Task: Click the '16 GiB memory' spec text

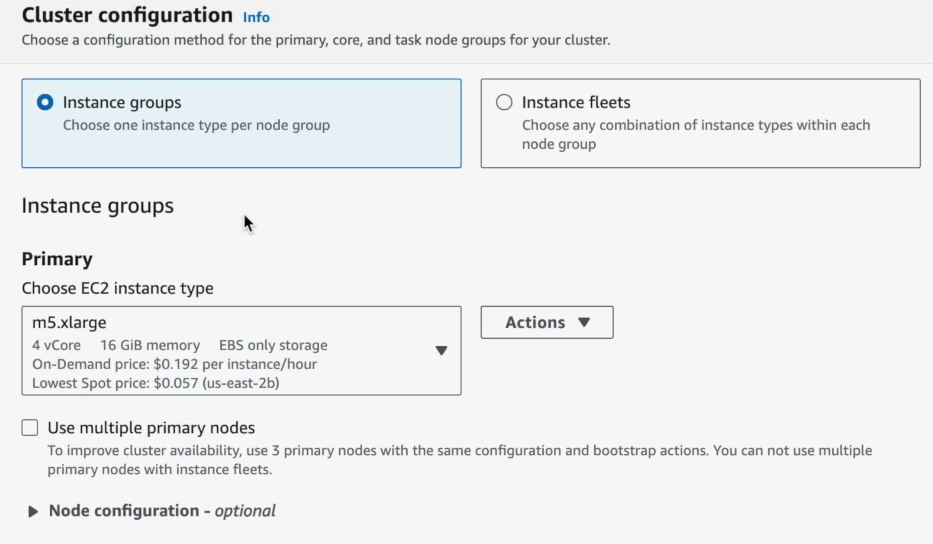Action: click(150, 345)
